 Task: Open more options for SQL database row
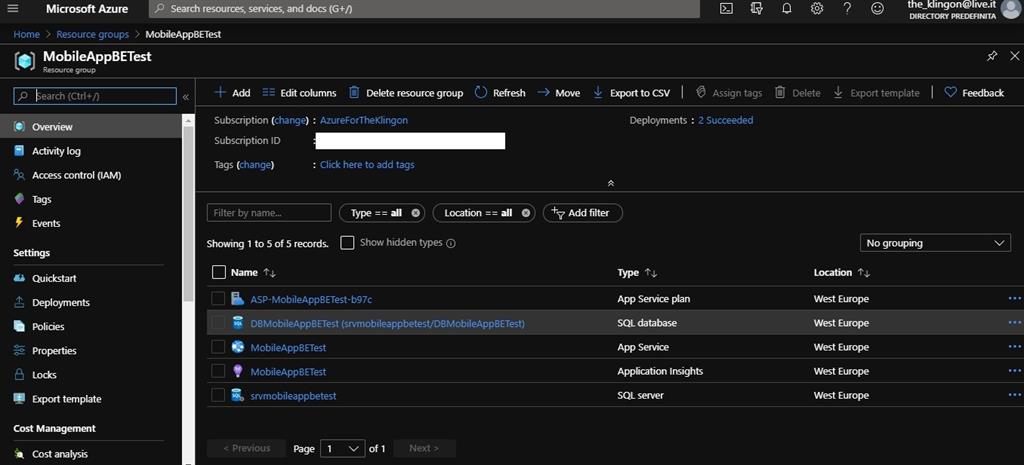pos(1014,323)
